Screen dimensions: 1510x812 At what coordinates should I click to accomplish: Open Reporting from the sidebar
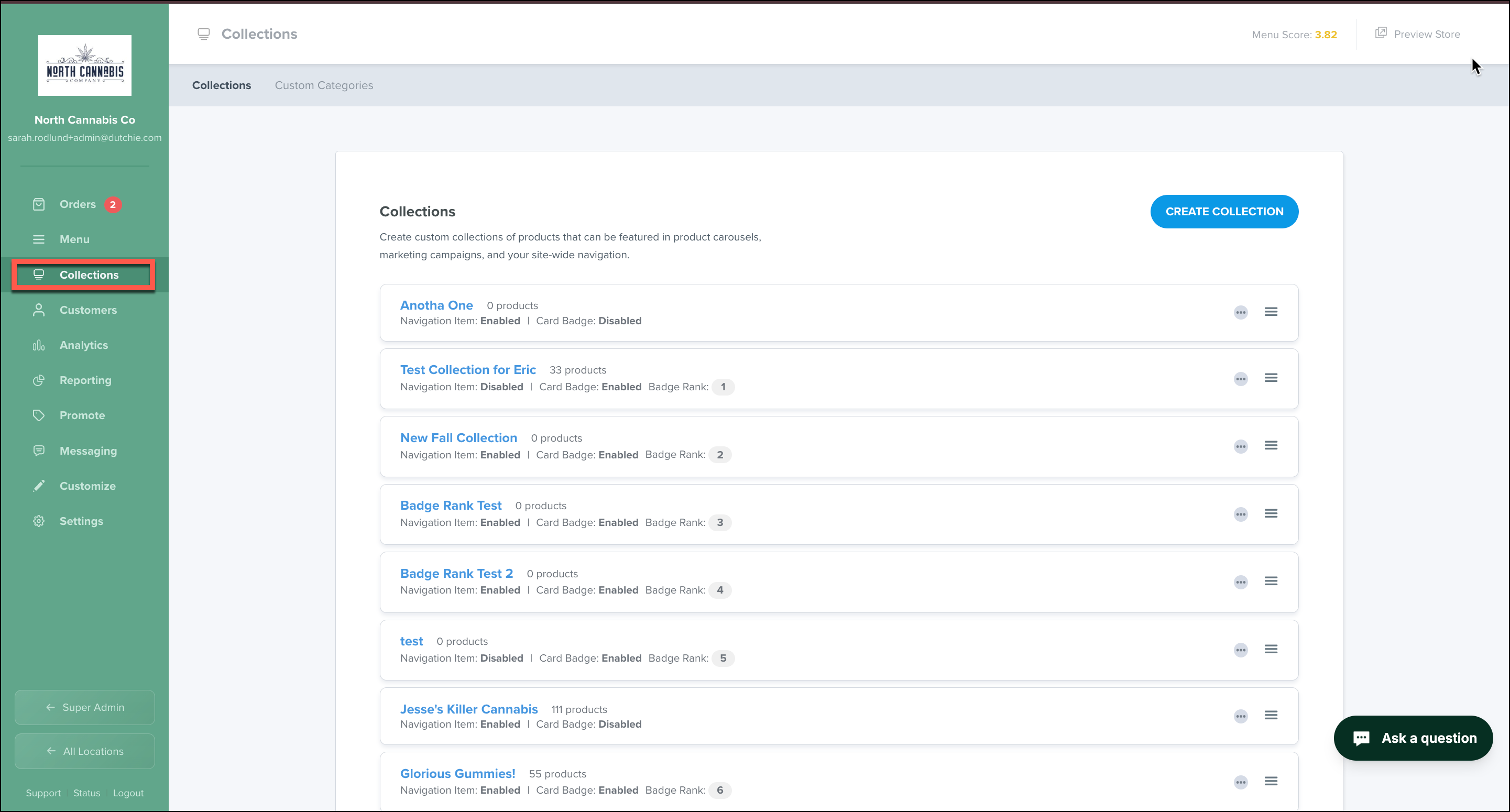[x=85, y=380]
